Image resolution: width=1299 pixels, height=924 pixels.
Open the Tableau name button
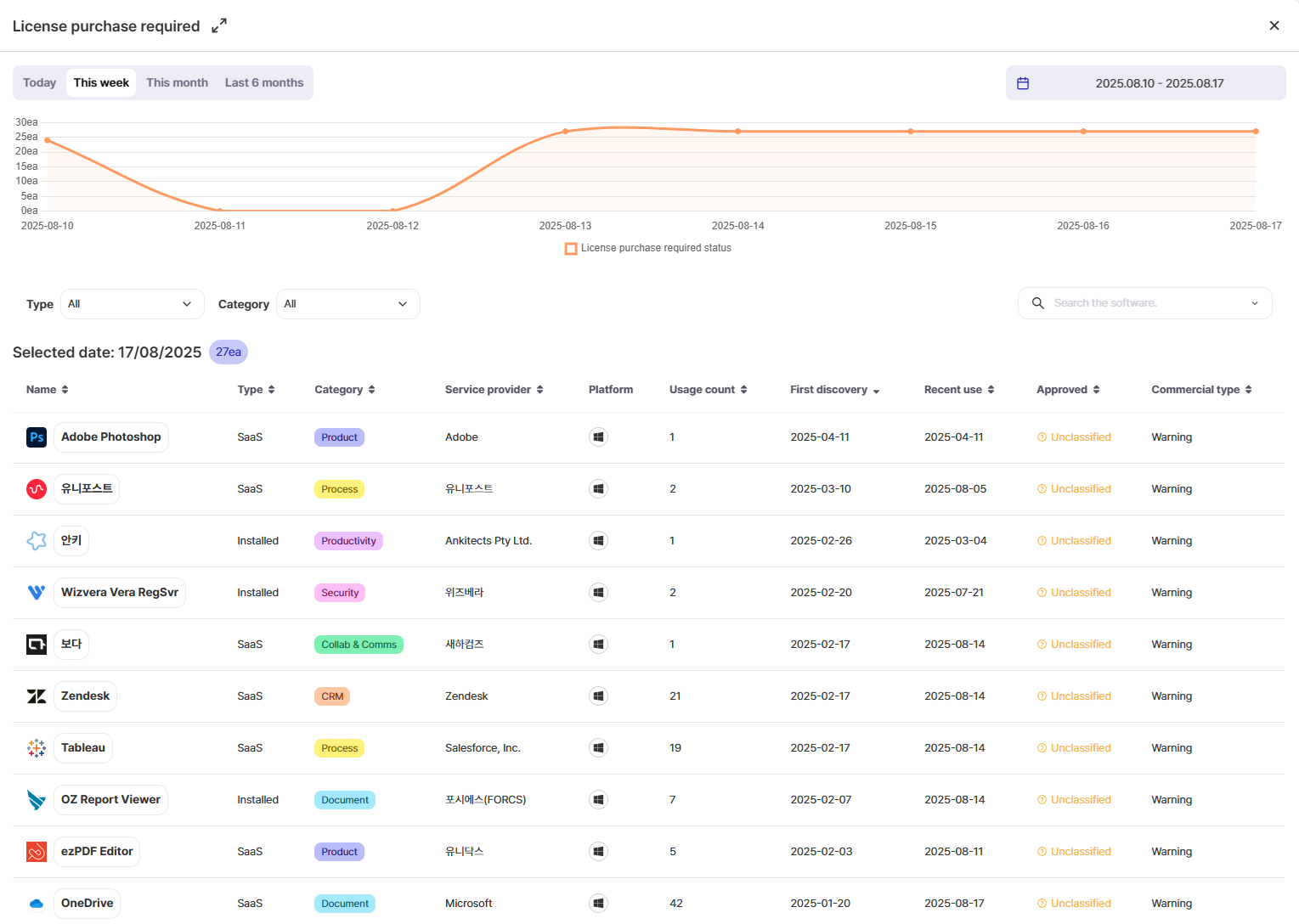83,748
